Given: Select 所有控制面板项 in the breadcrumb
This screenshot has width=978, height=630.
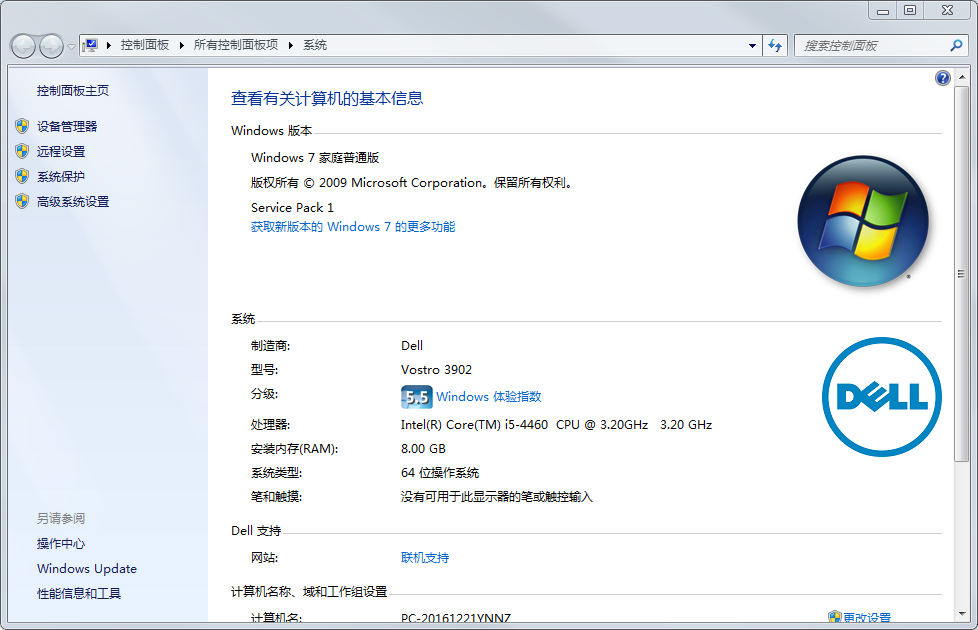Looking at the screenshot, I should point(236,45).
